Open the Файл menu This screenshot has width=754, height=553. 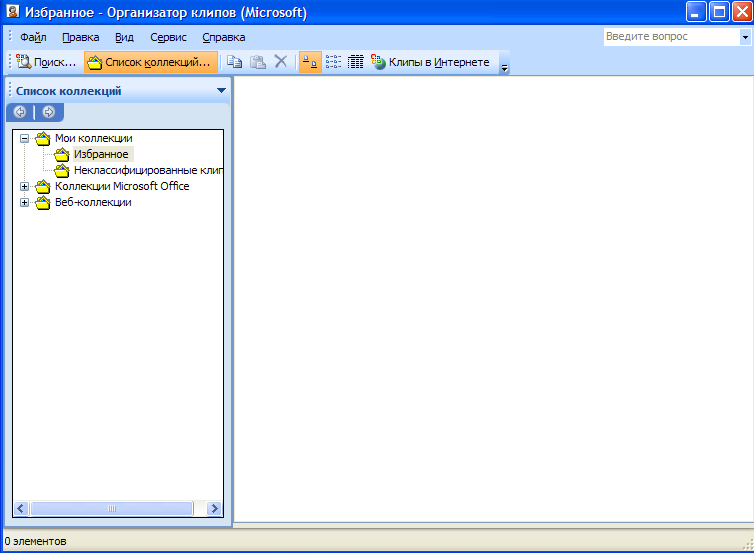click(33, 37)
